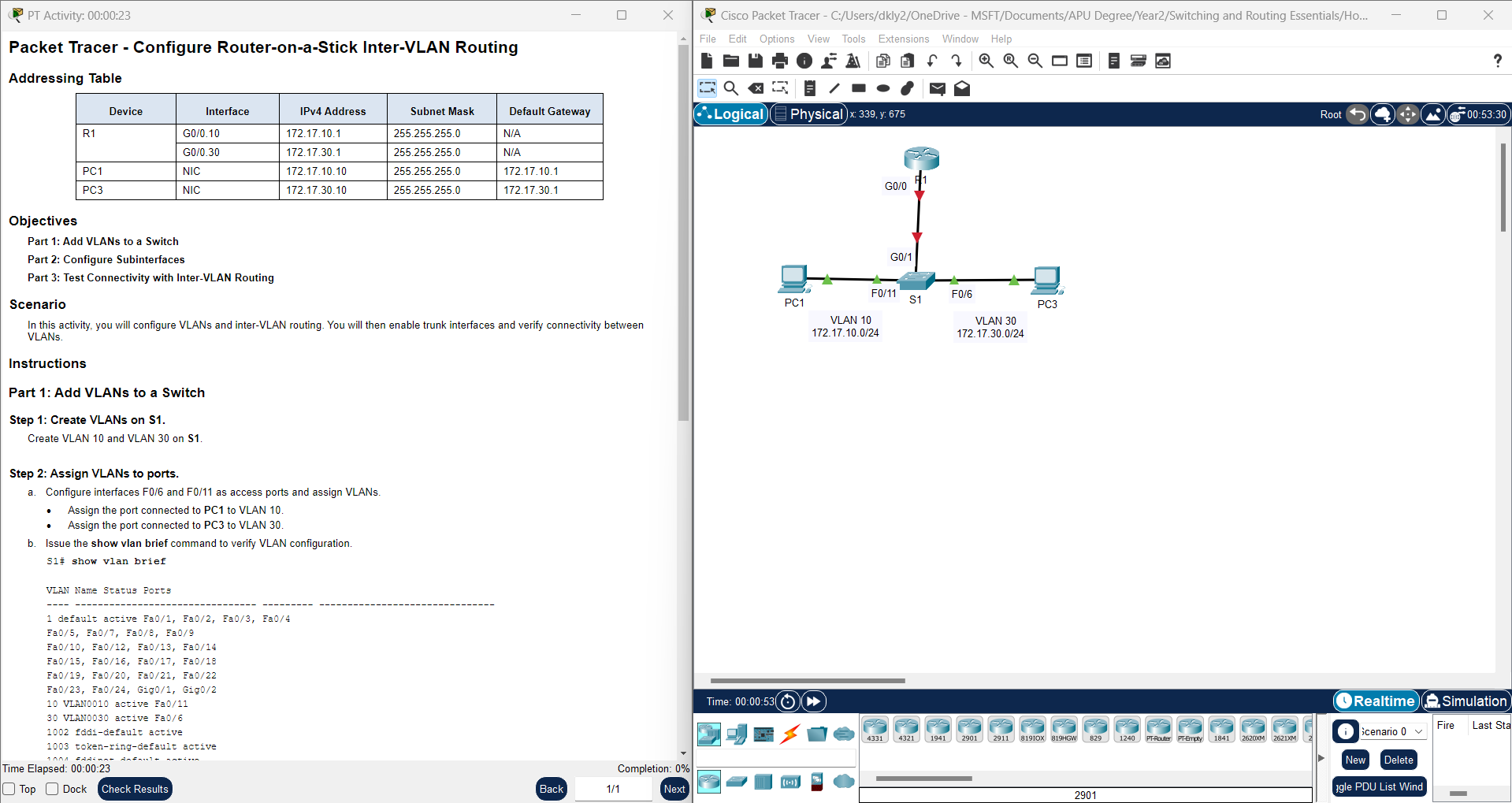
Task: Pick the 2901 router from device list
Action: click(969, 729)
